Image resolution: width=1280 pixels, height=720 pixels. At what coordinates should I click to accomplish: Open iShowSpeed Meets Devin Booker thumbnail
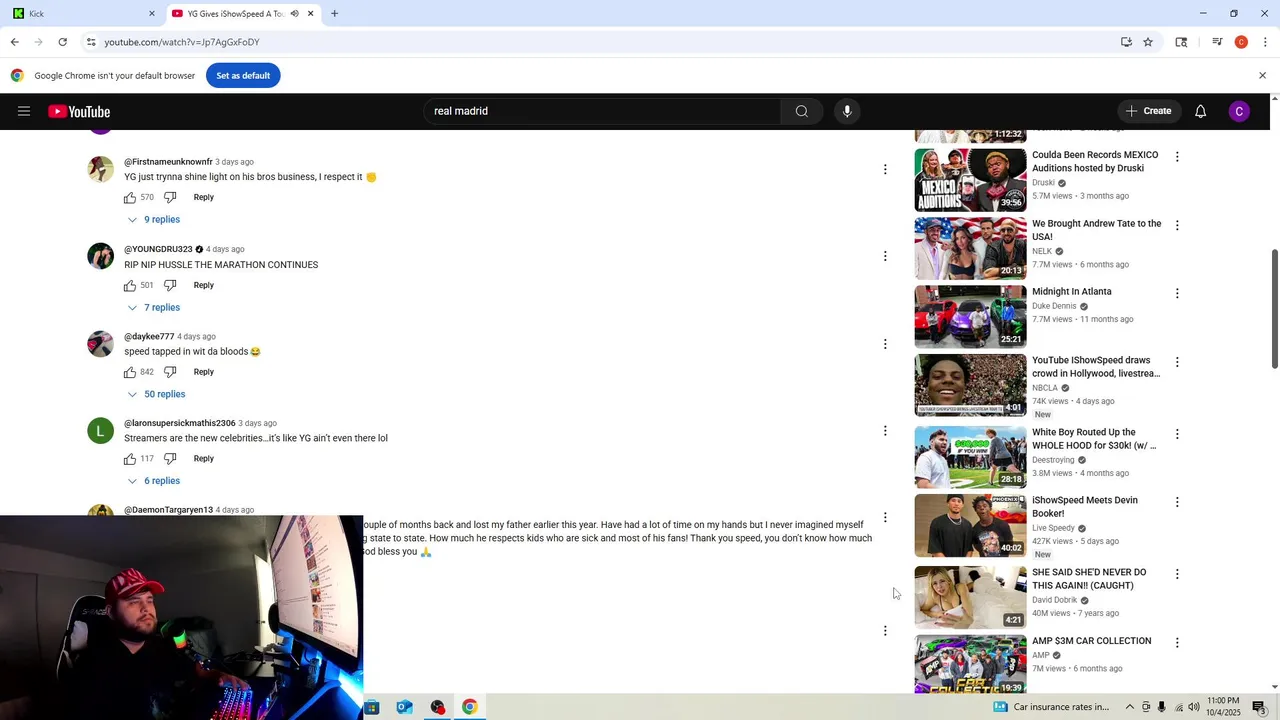(970, 526)
